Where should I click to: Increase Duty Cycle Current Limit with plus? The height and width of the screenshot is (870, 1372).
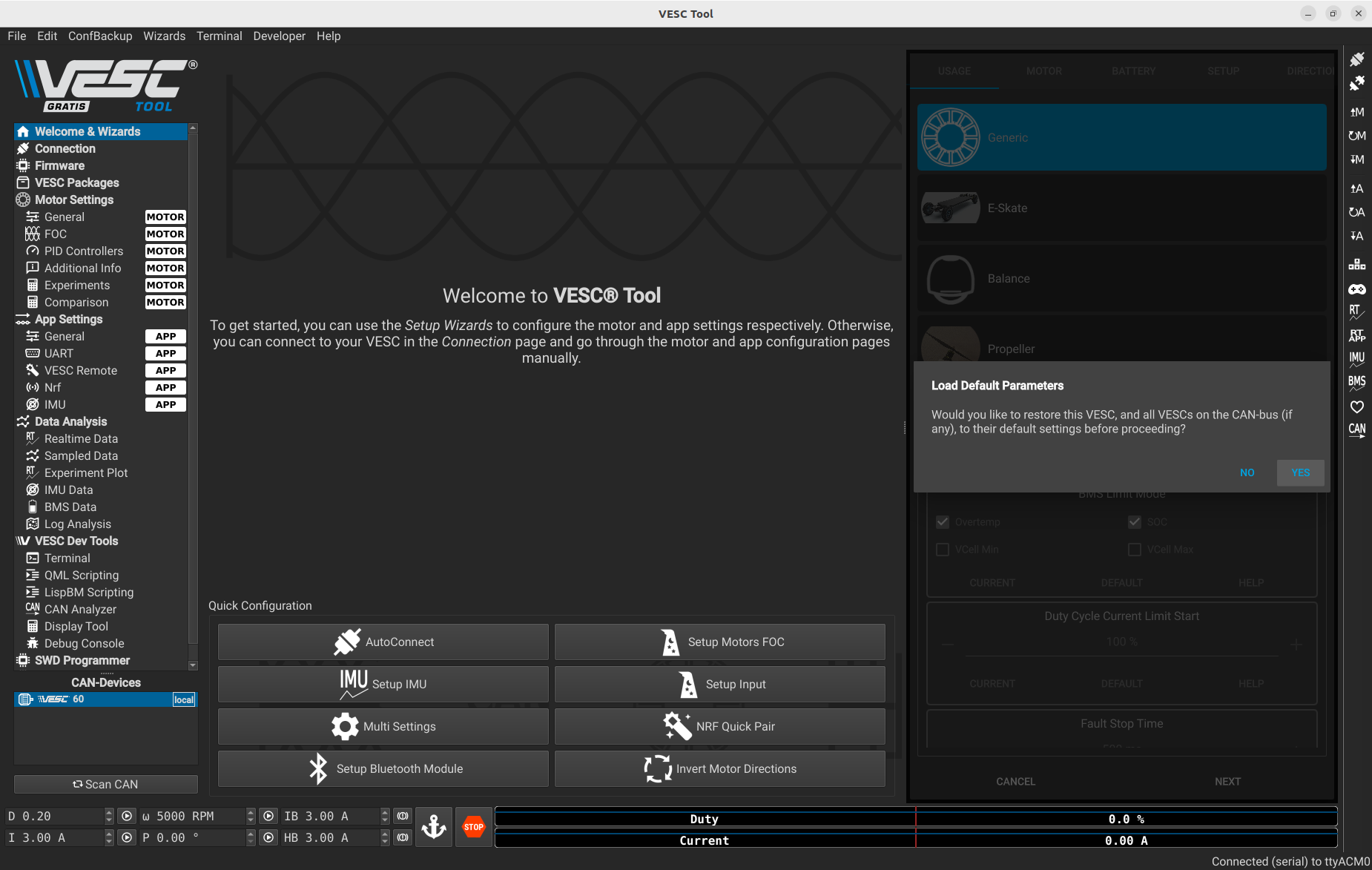point(1296,645)
